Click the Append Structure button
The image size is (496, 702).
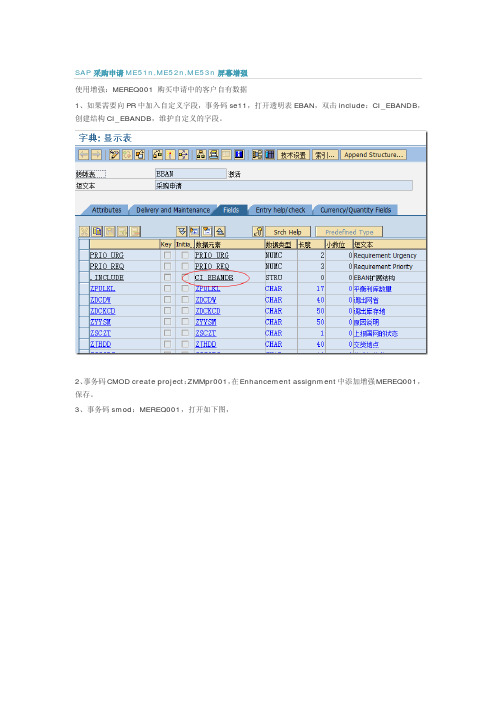pos(373,155)
